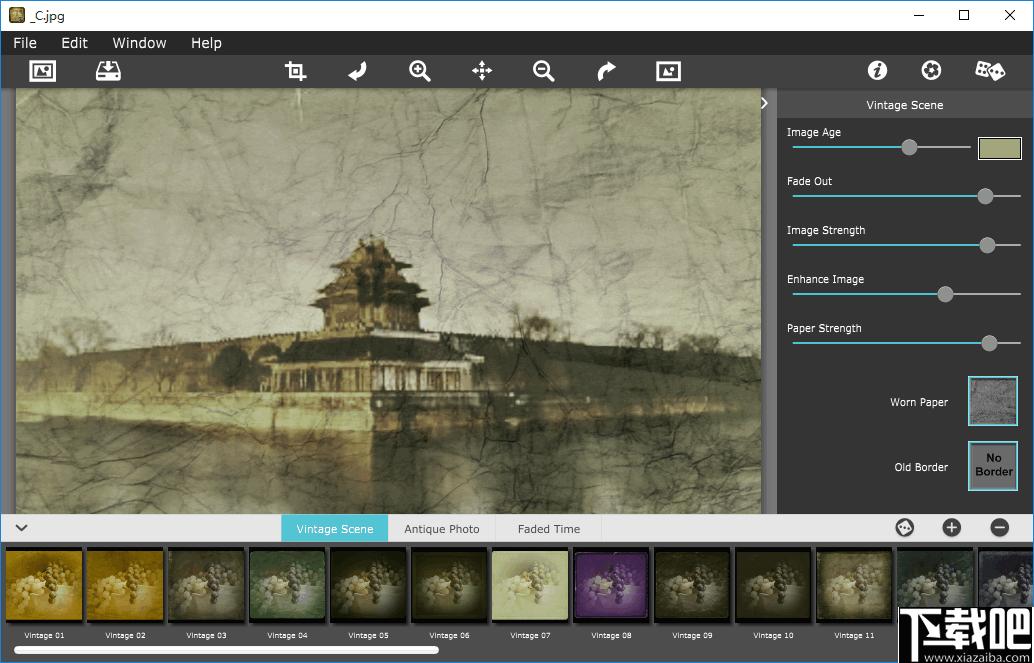Remove preset with the minus circle icon

(x=1000, y=528)
